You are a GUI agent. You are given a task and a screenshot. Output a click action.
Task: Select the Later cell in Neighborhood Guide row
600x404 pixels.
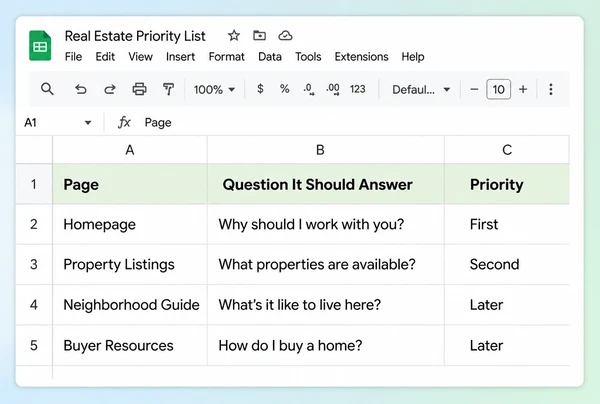tap(507, 305)
